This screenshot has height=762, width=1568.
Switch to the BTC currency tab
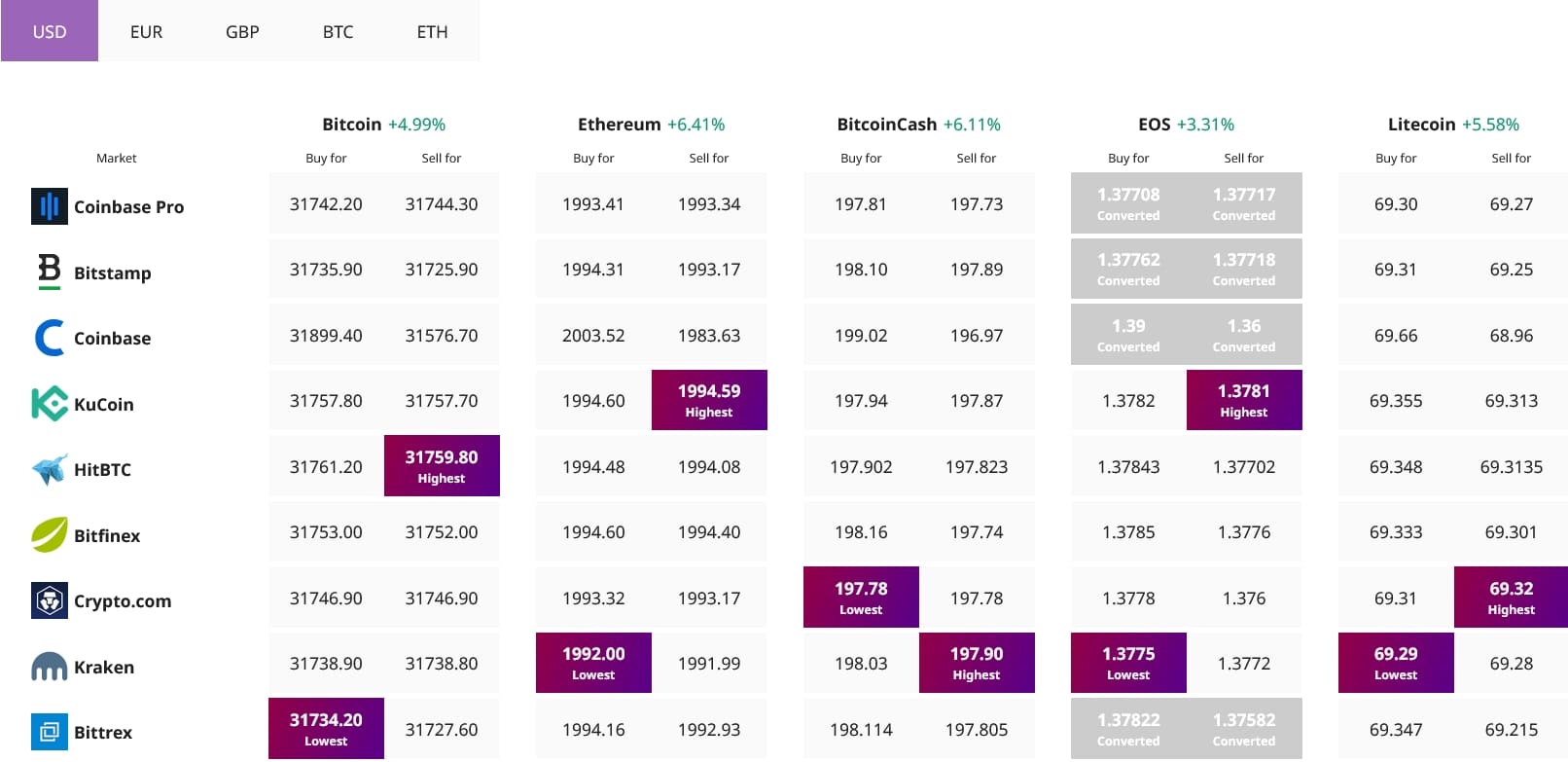pyautogui.click(x=338, y=31)
